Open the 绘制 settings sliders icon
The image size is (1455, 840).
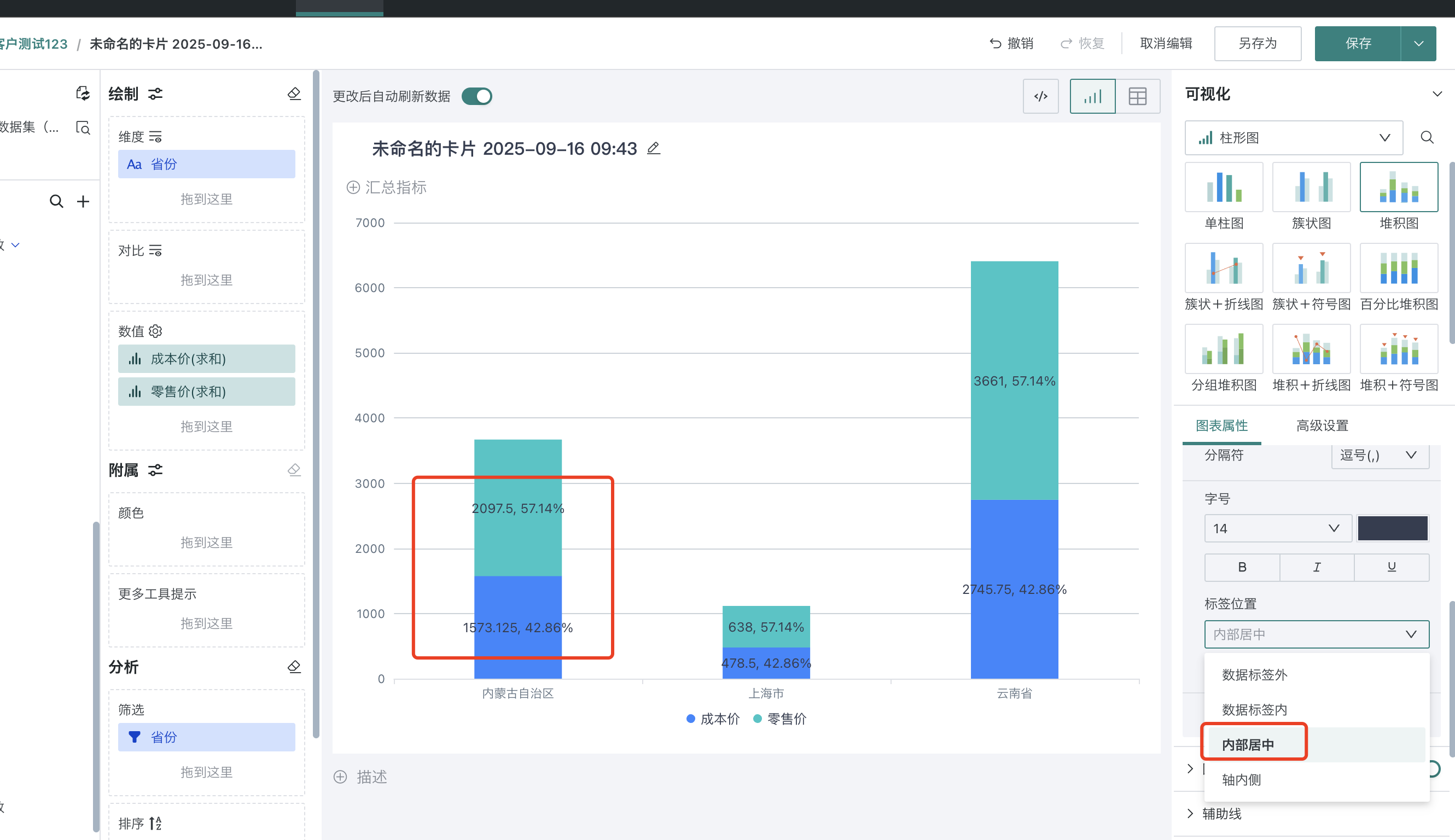point(155,94)
